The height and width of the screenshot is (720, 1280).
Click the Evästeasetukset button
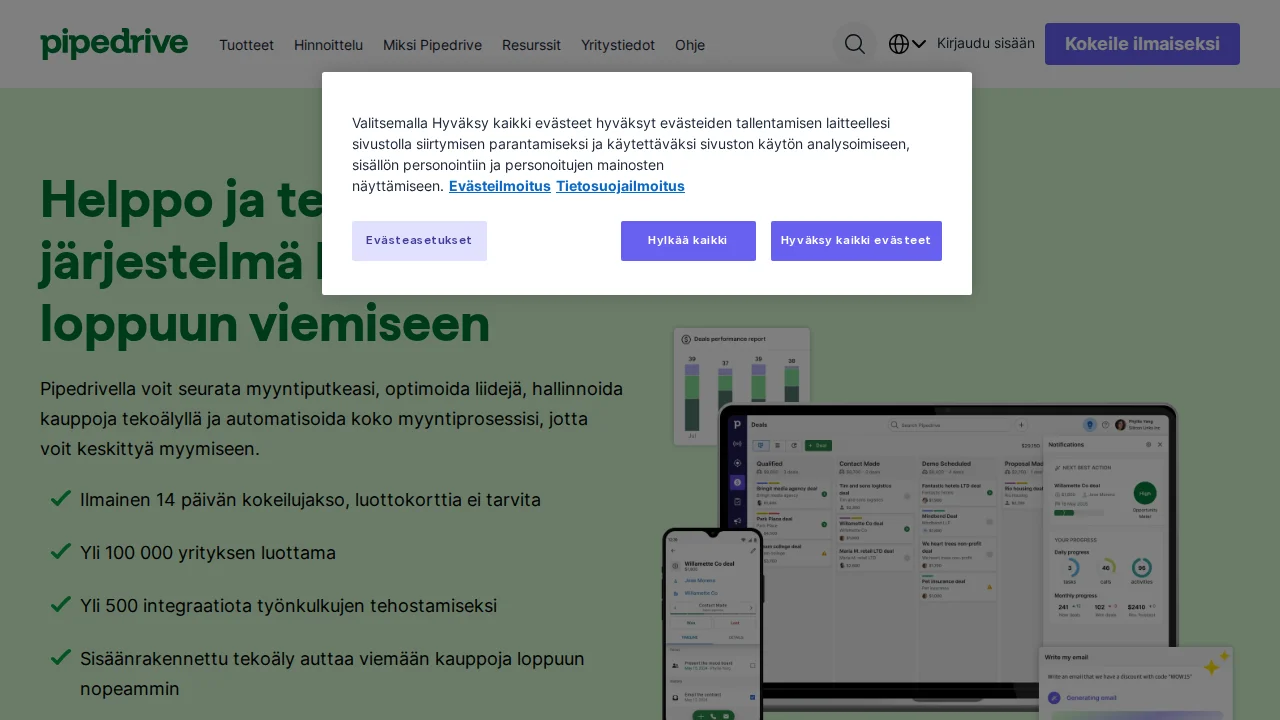pyautogui.click(x=419, y=241)
